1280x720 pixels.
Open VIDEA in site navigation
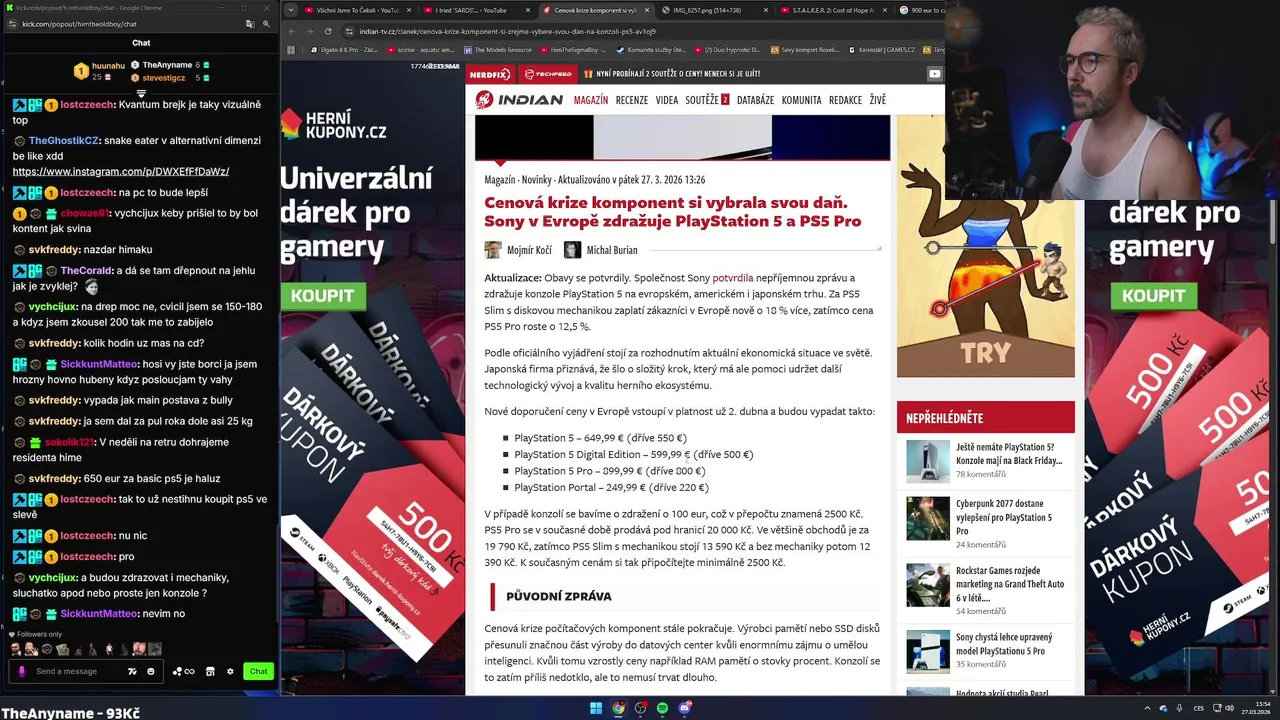[x=667, y=100]
